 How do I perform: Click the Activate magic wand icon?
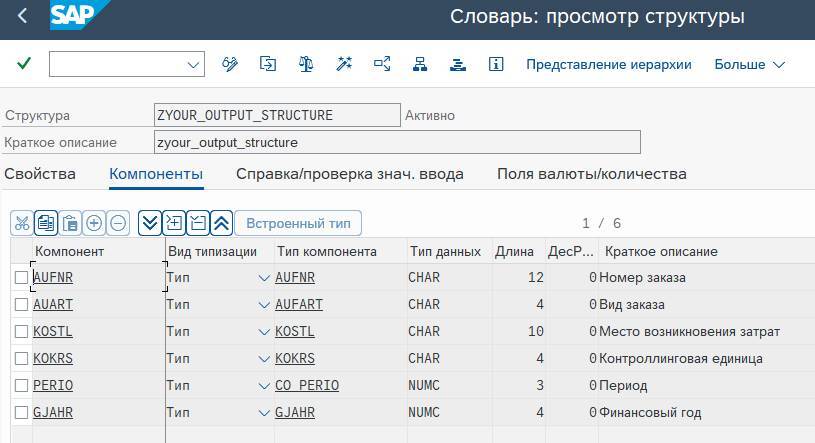pyautogui.click(x=344, y=64)
